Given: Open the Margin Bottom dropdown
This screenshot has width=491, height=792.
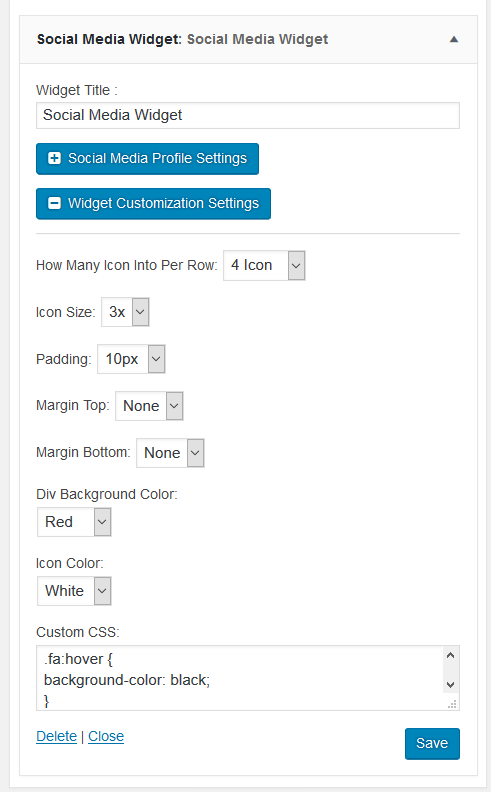Looking at the screenshot, I should coord(170,453).
